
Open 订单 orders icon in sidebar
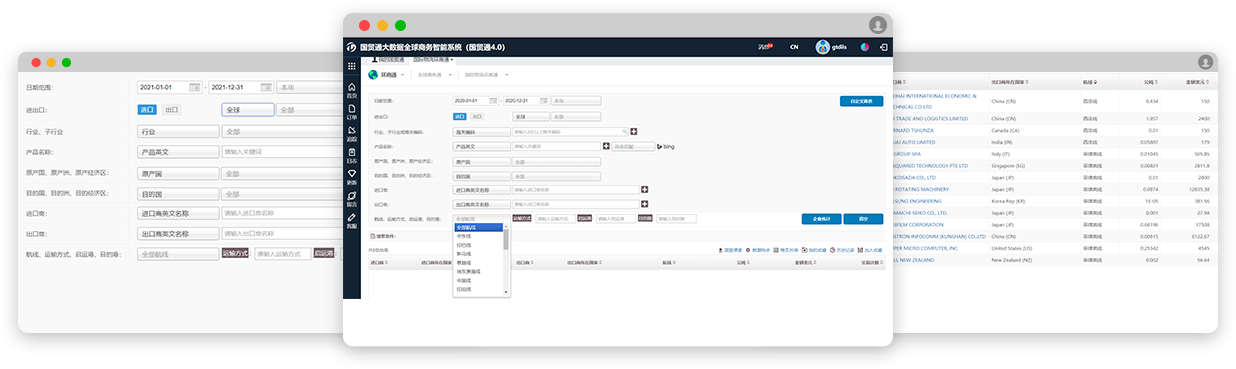pos(351,112)
